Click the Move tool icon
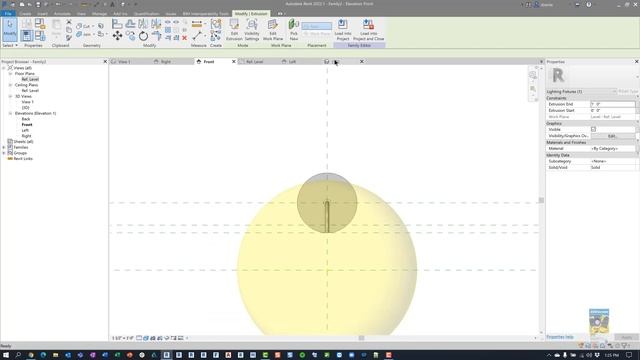Screen dimensions: 640x360 click(117, 36)
